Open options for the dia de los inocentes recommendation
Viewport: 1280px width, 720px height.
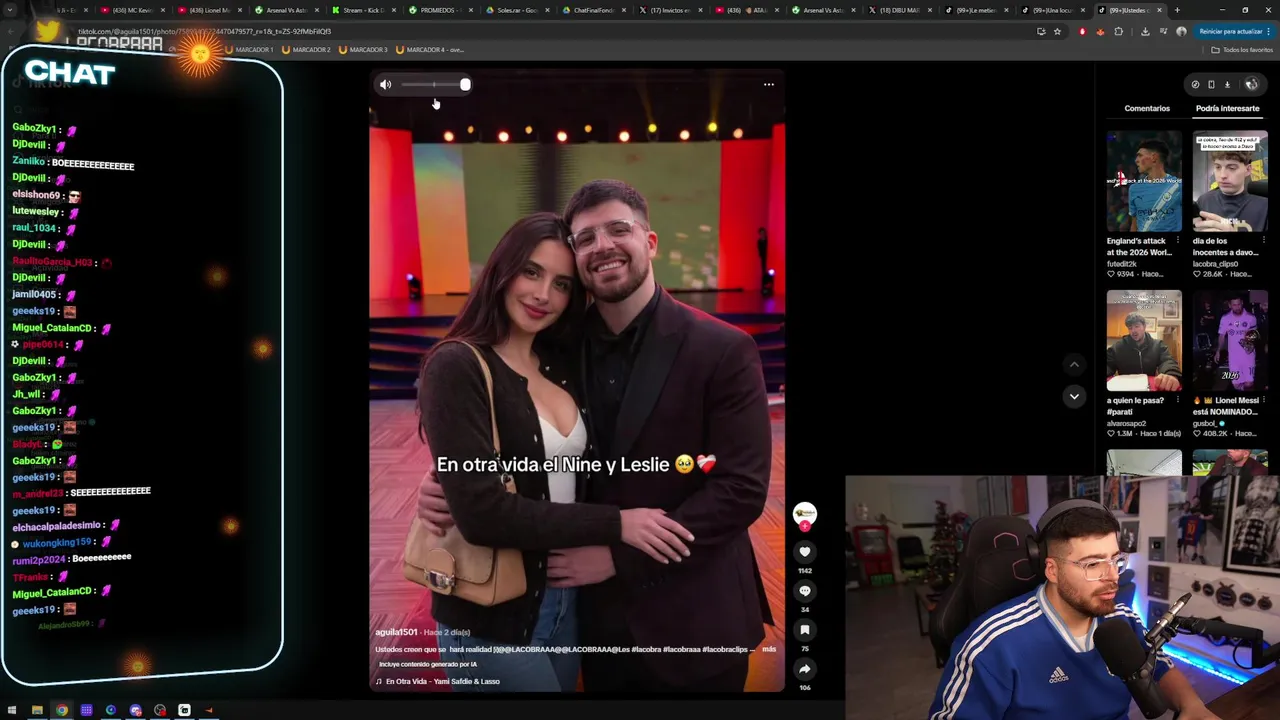coord(1264,241)
